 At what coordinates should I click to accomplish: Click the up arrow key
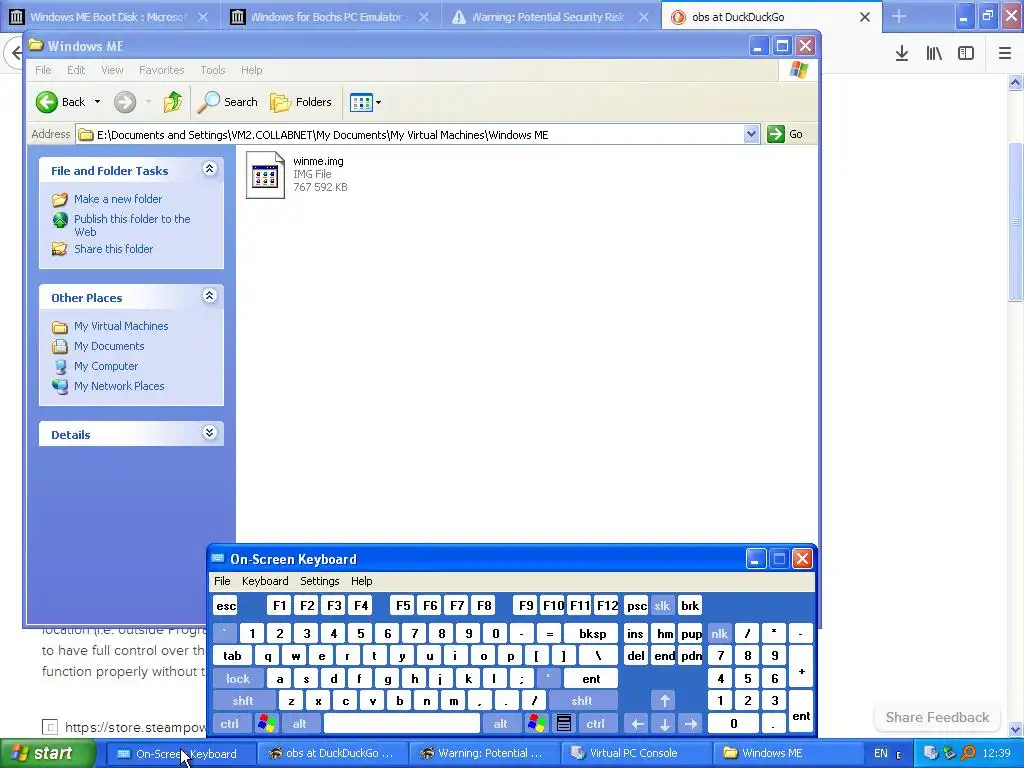664,701
